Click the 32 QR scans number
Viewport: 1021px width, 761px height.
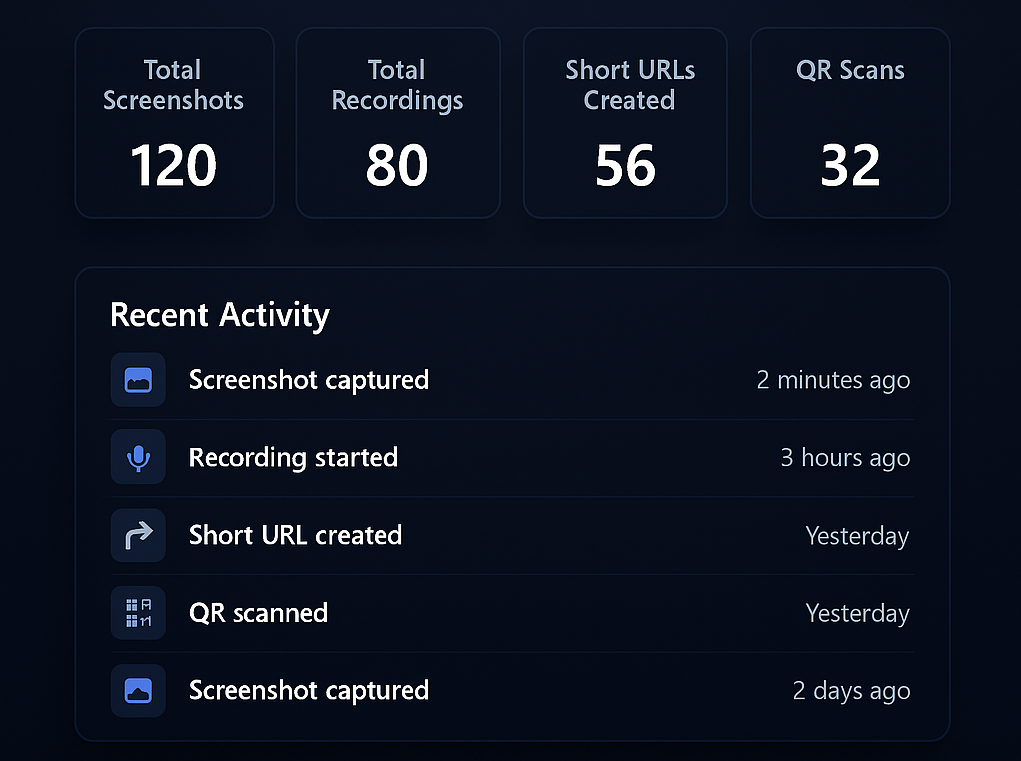pos(850,166)
